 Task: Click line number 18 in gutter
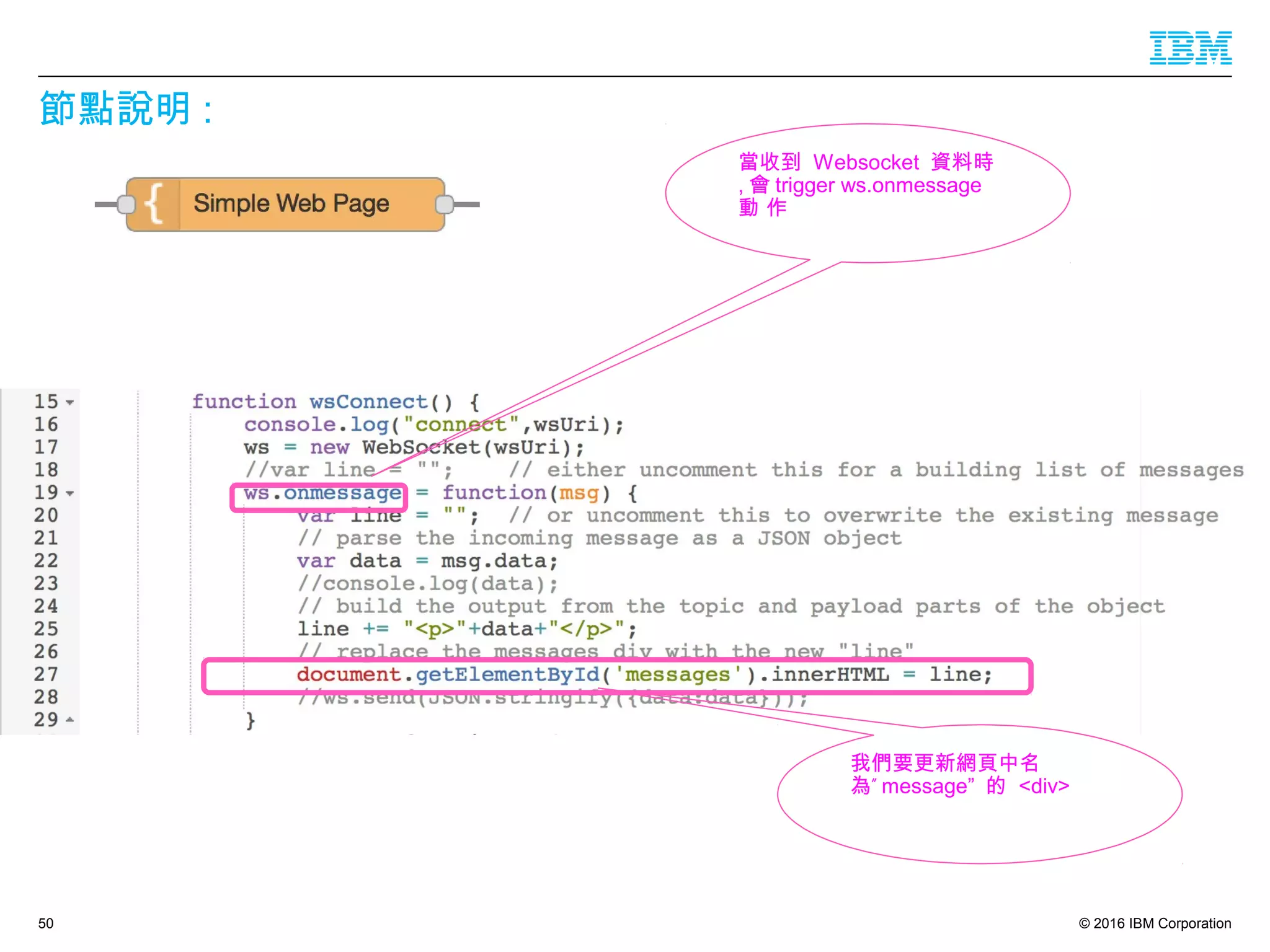coord(46,470)
